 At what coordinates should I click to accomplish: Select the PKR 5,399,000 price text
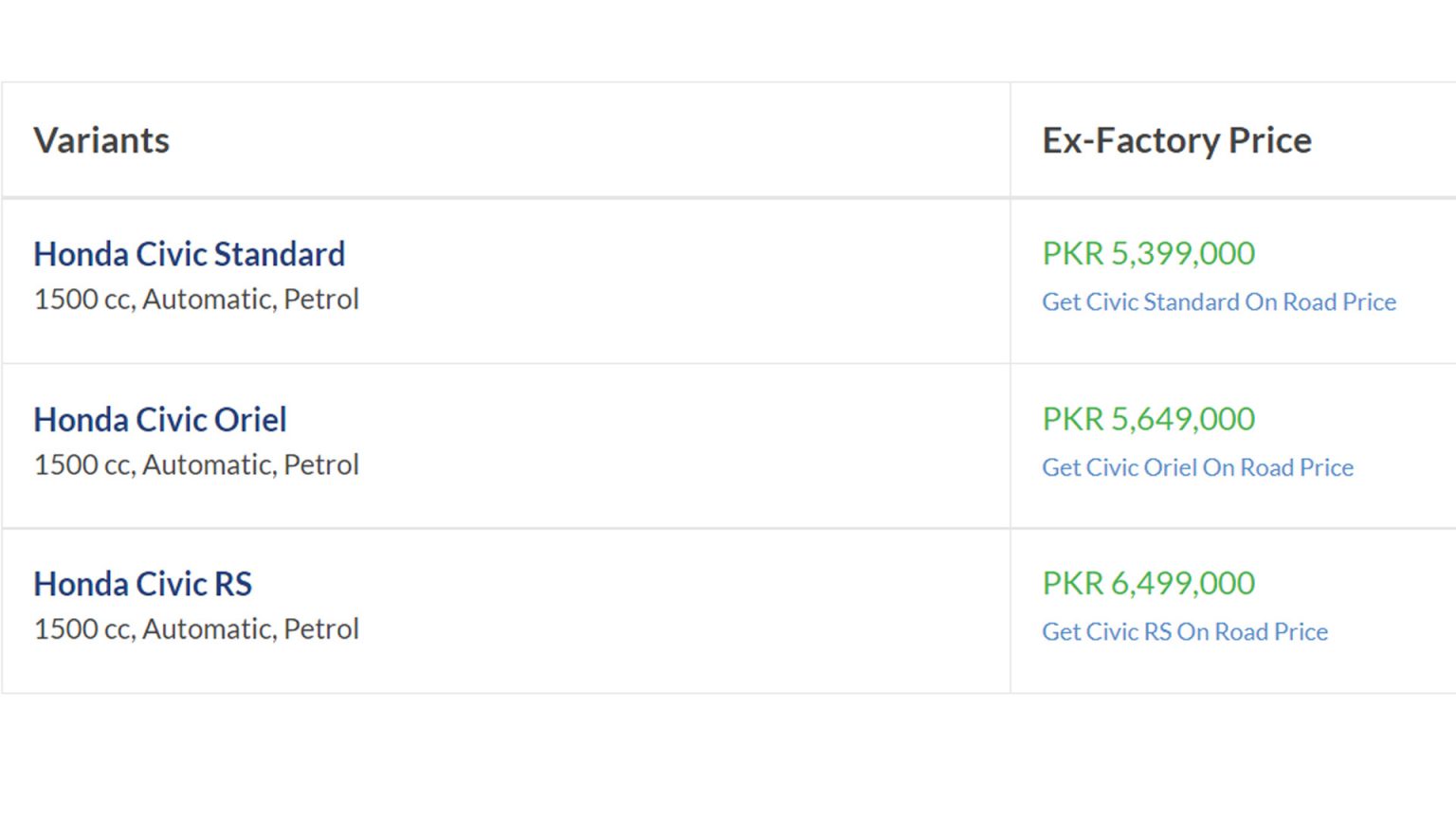[1149, 253]
